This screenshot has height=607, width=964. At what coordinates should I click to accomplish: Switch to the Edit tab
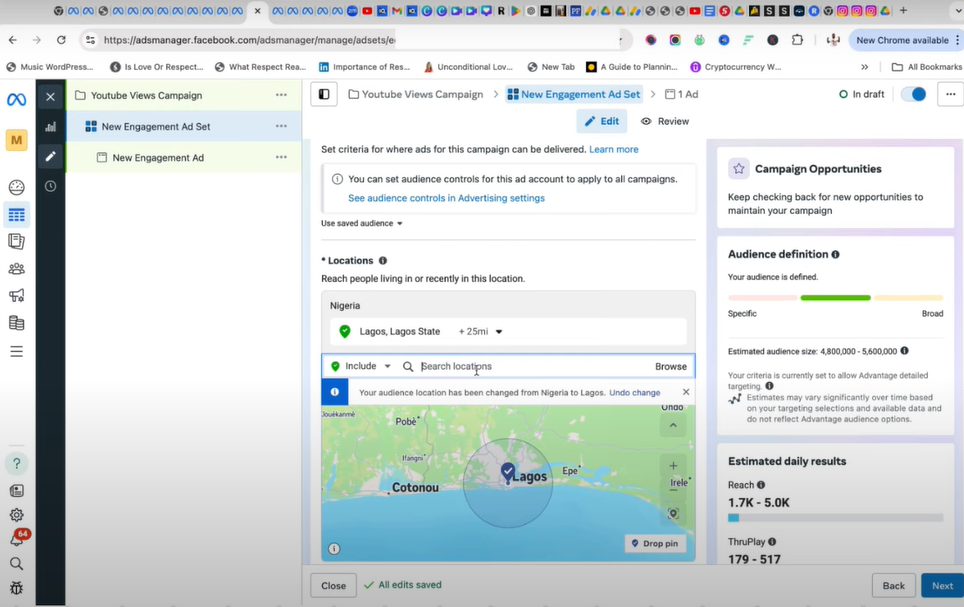(x=601, y=121)
